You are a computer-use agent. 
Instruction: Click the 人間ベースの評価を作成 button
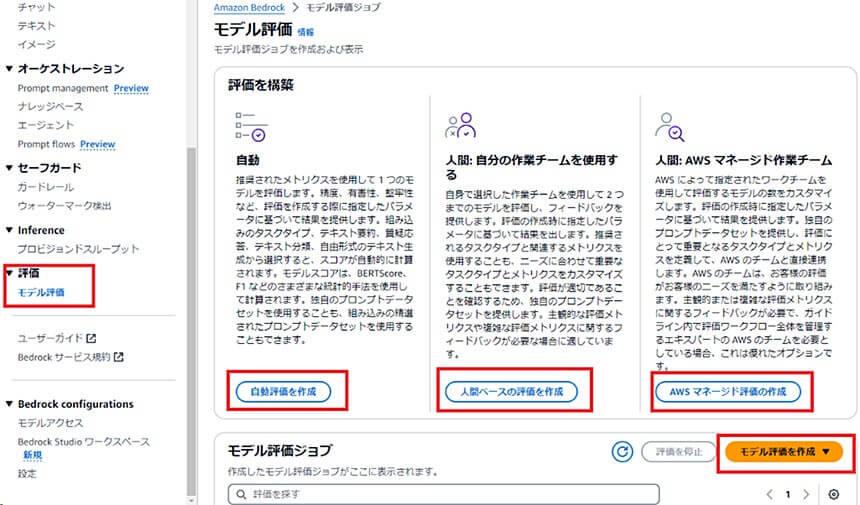click(511, 391)
